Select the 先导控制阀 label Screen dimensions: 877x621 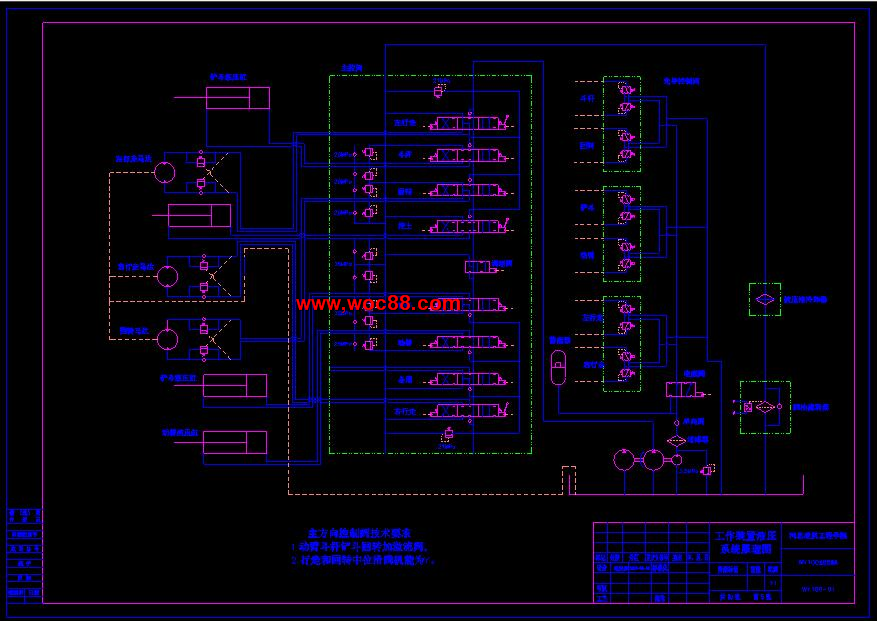[682, 81]
